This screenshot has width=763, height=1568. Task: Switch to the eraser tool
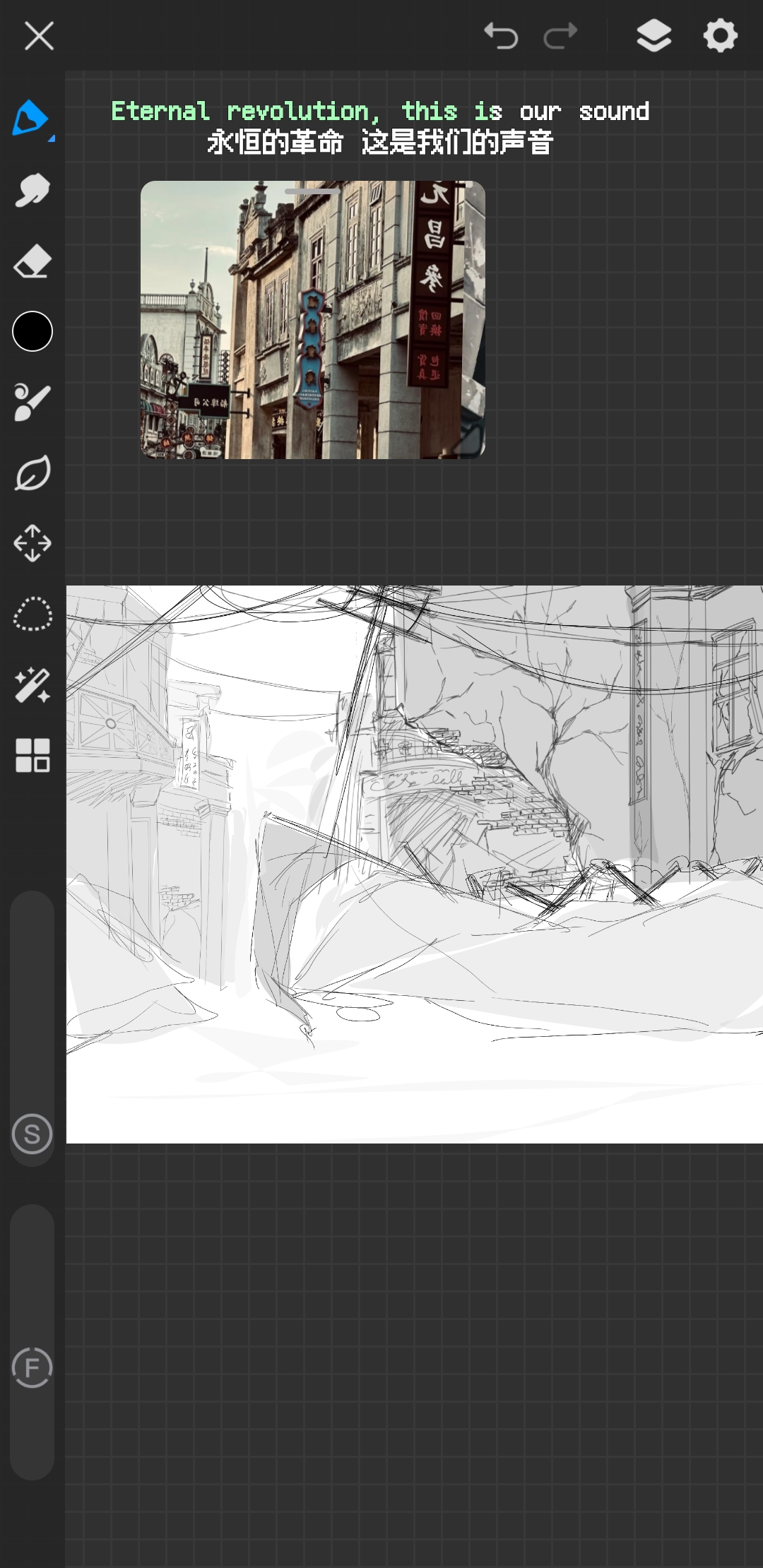tap(32, 261)
